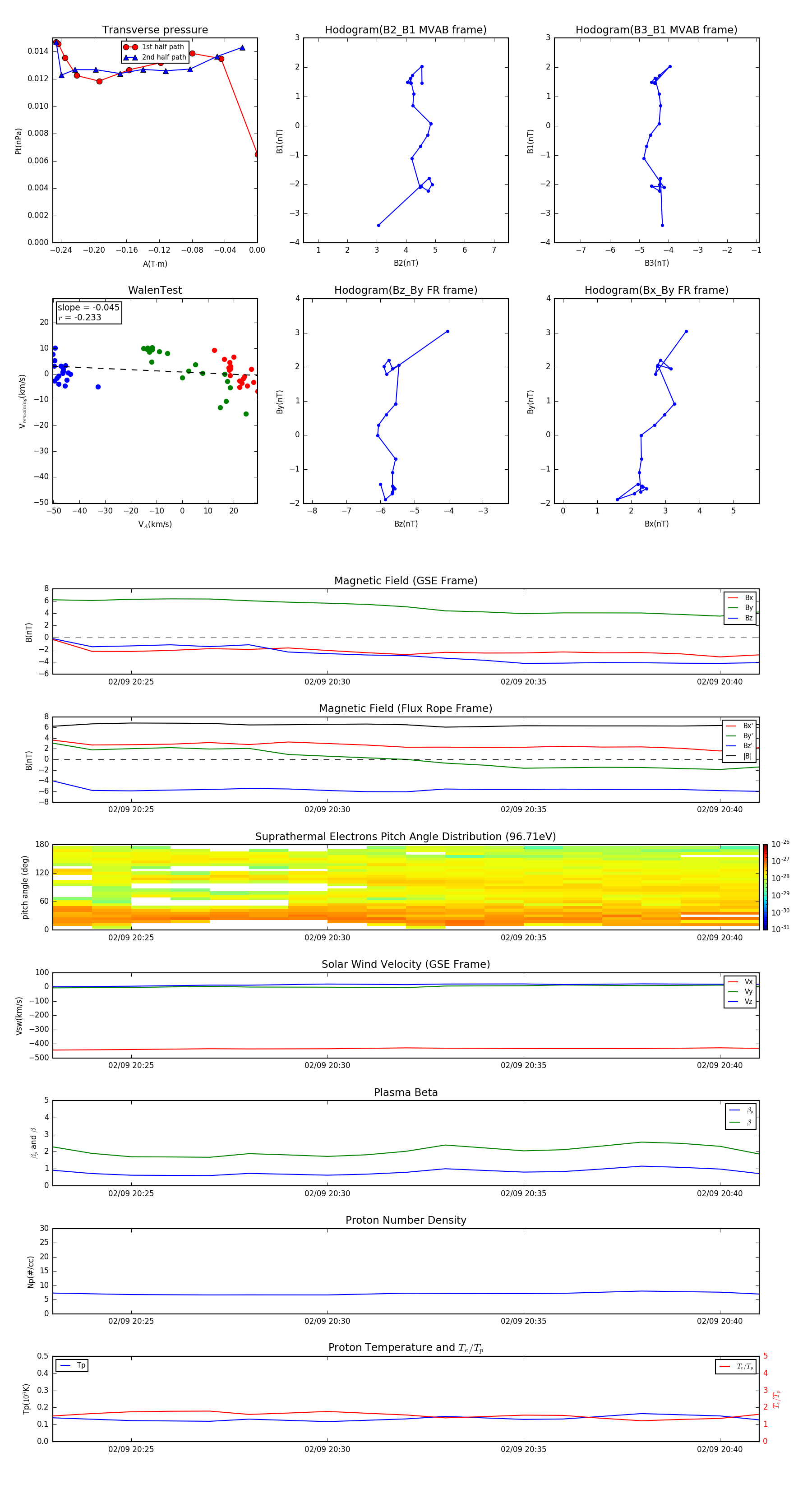Click the 'Suprathermal Electrons Pitch Angle Distribution' title
Image resolution: width=812 pixels, height=1489 pixels.
click(x=406, y=837)
